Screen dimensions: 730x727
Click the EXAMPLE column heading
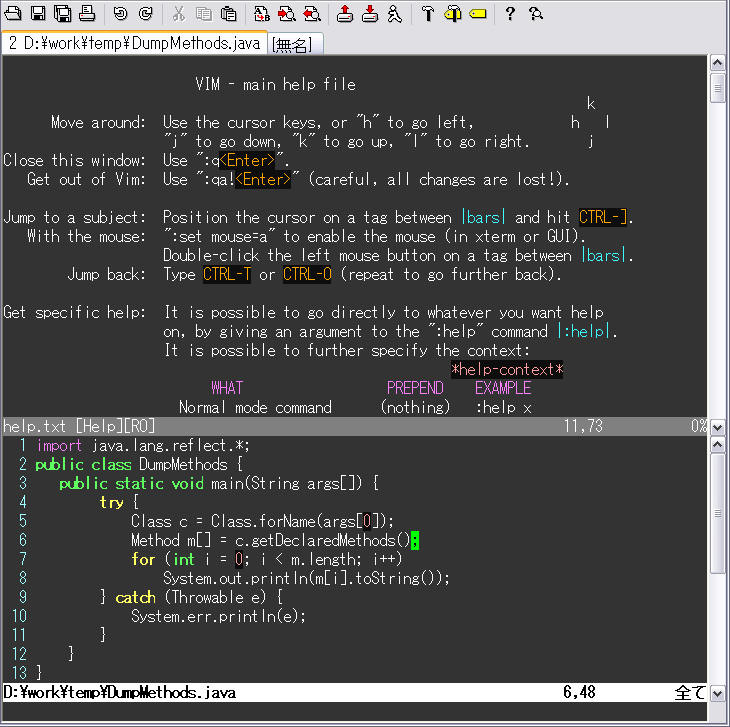pos(503,388)
